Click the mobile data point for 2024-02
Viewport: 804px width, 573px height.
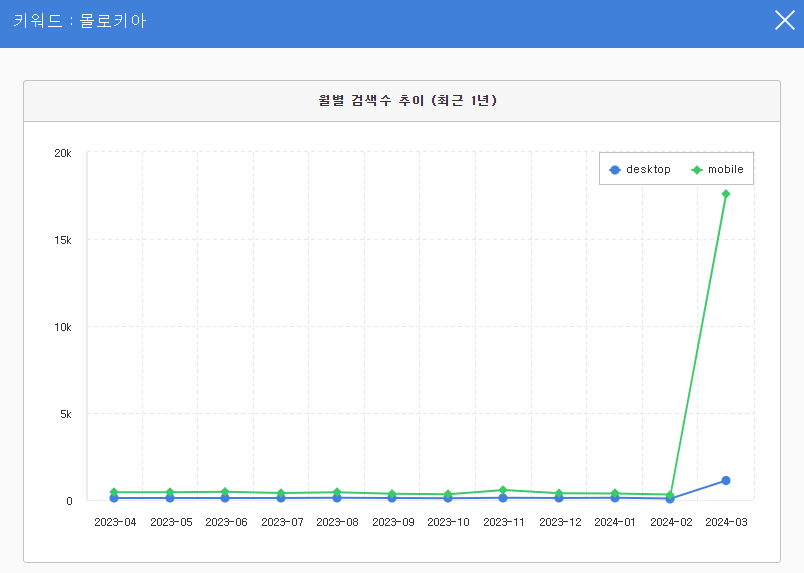click(670, 495)
